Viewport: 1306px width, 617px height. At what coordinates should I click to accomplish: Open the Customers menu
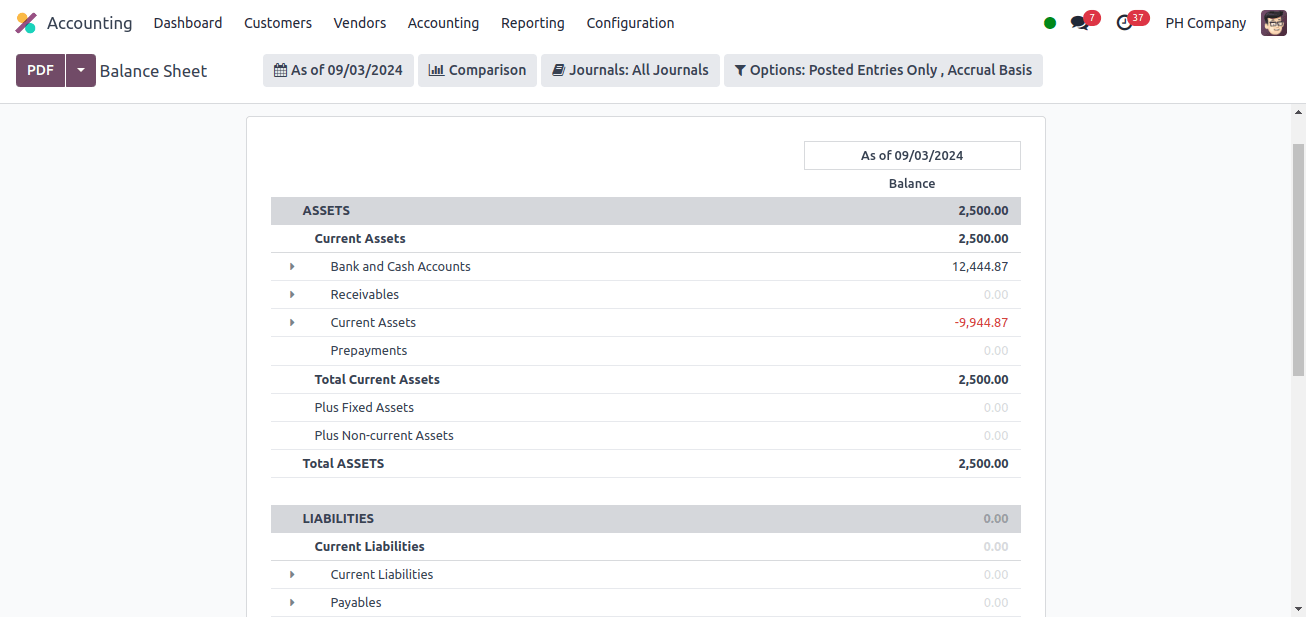click(x=278, y=23)
